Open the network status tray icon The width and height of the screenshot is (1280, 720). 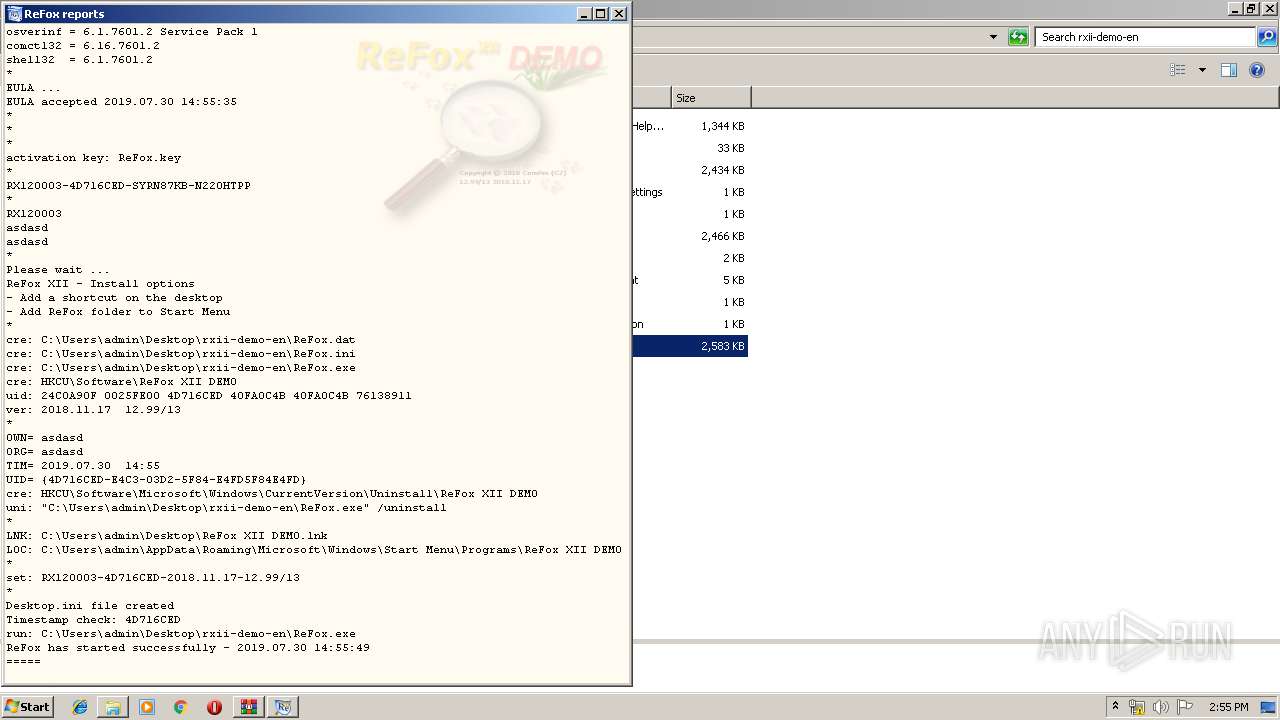[x=1137, y=707]
